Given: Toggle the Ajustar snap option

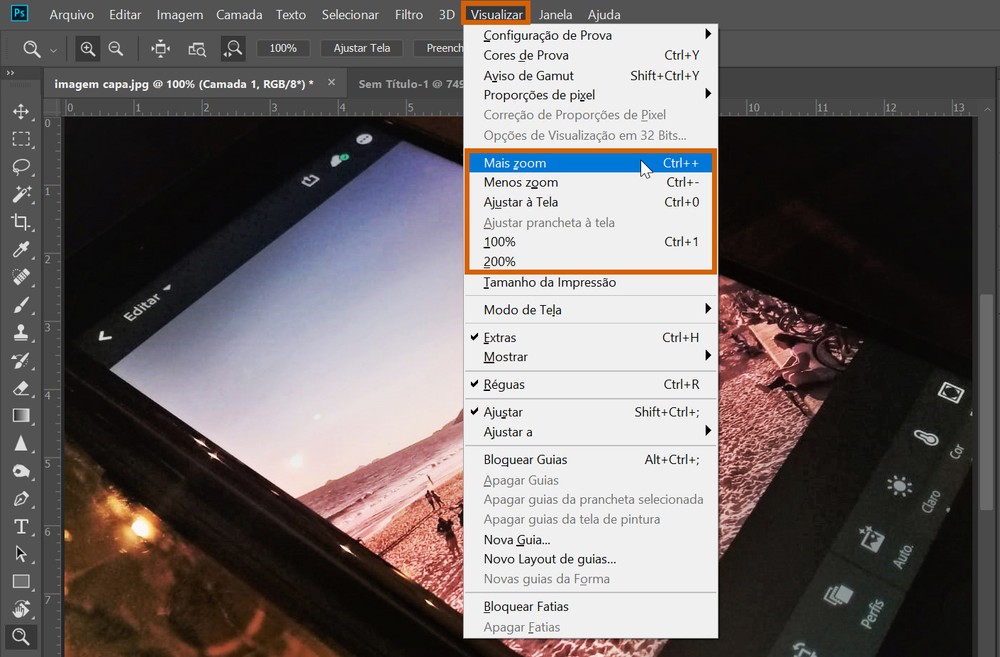Looking at the screenshot, I should tap(503, 412).
